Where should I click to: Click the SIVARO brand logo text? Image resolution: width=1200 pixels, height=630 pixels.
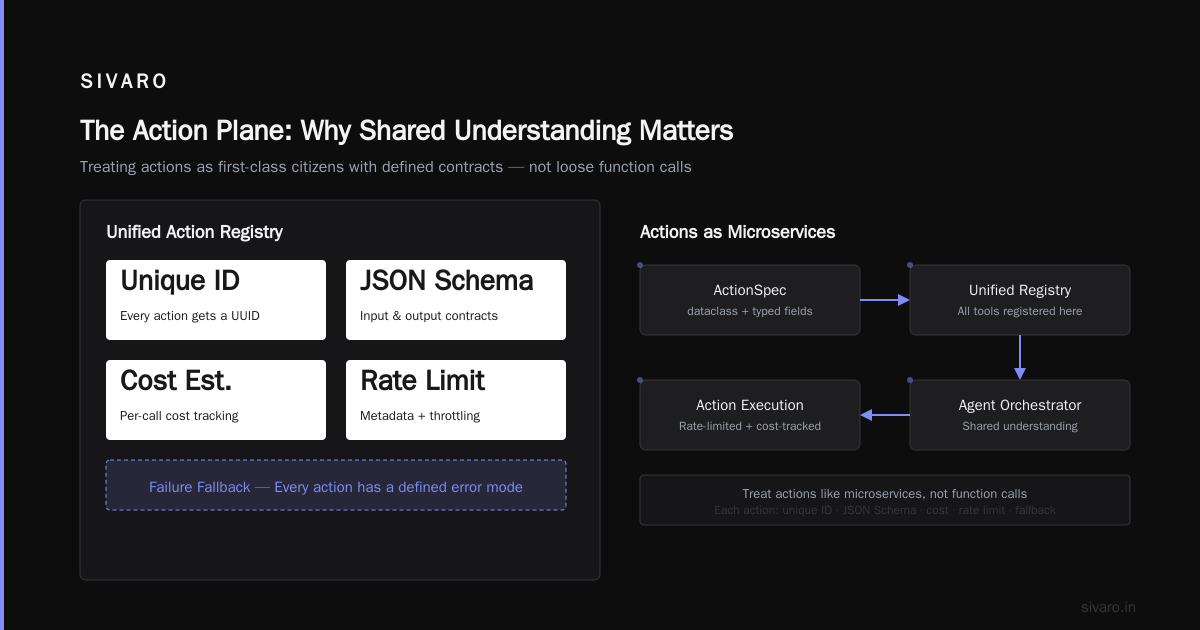124,82
